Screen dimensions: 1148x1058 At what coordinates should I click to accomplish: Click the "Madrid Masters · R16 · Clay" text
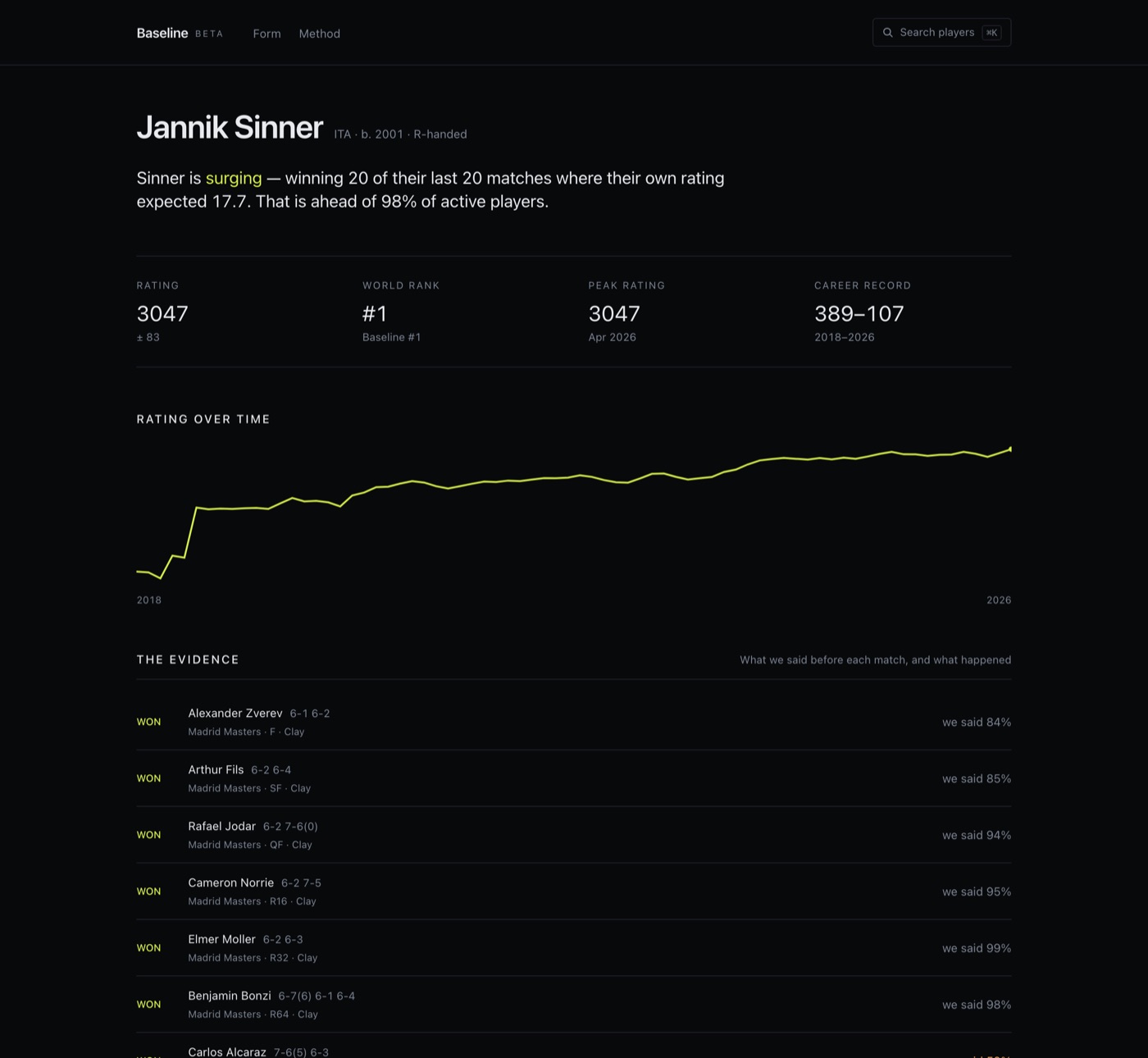point(252,902)
